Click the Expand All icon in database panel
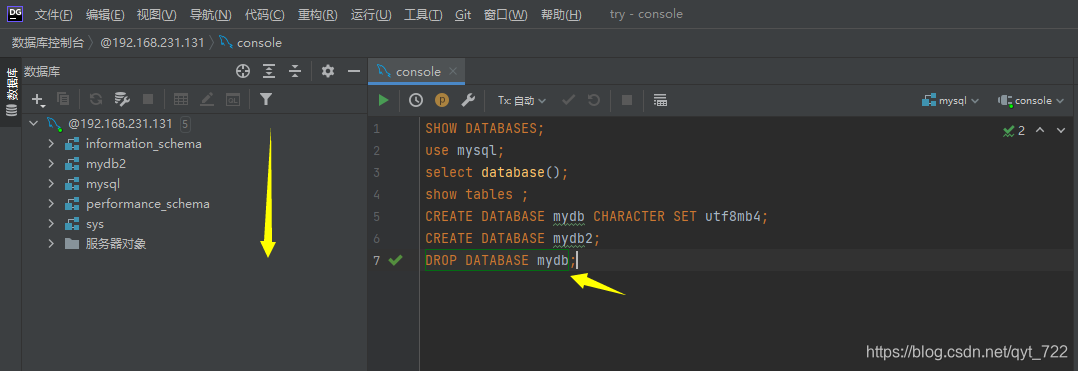Viewport: 1078px width, 371px height. click(x=269, y=71)
